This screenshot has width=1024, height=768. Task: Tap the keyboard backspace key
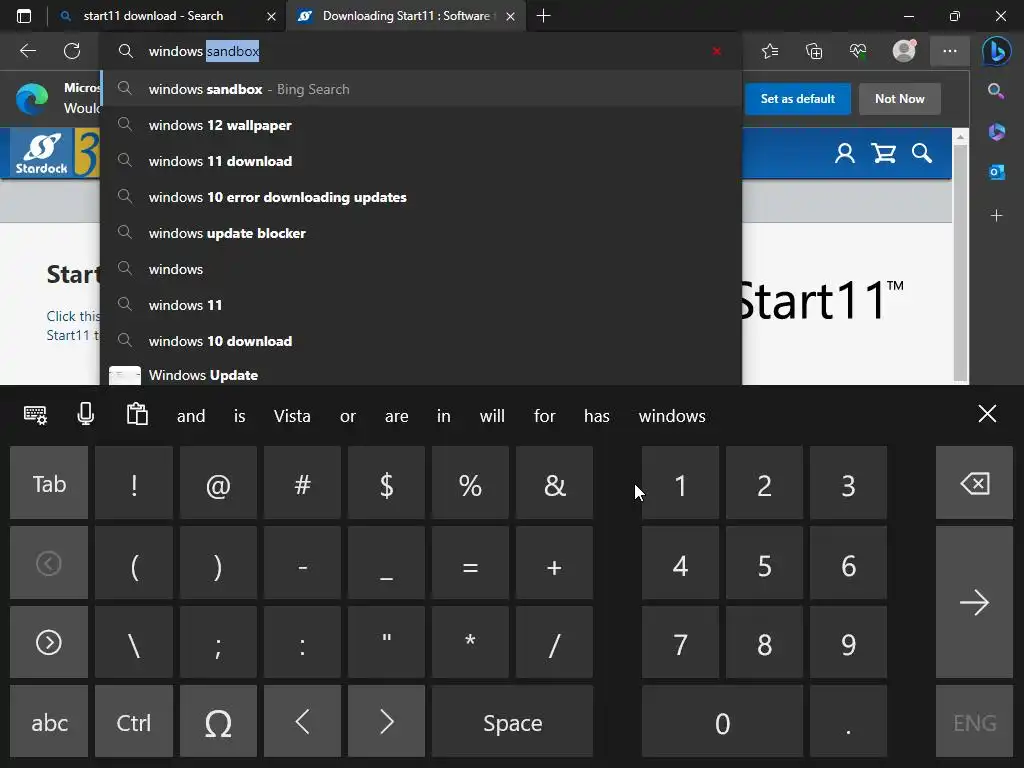(974, 483)
